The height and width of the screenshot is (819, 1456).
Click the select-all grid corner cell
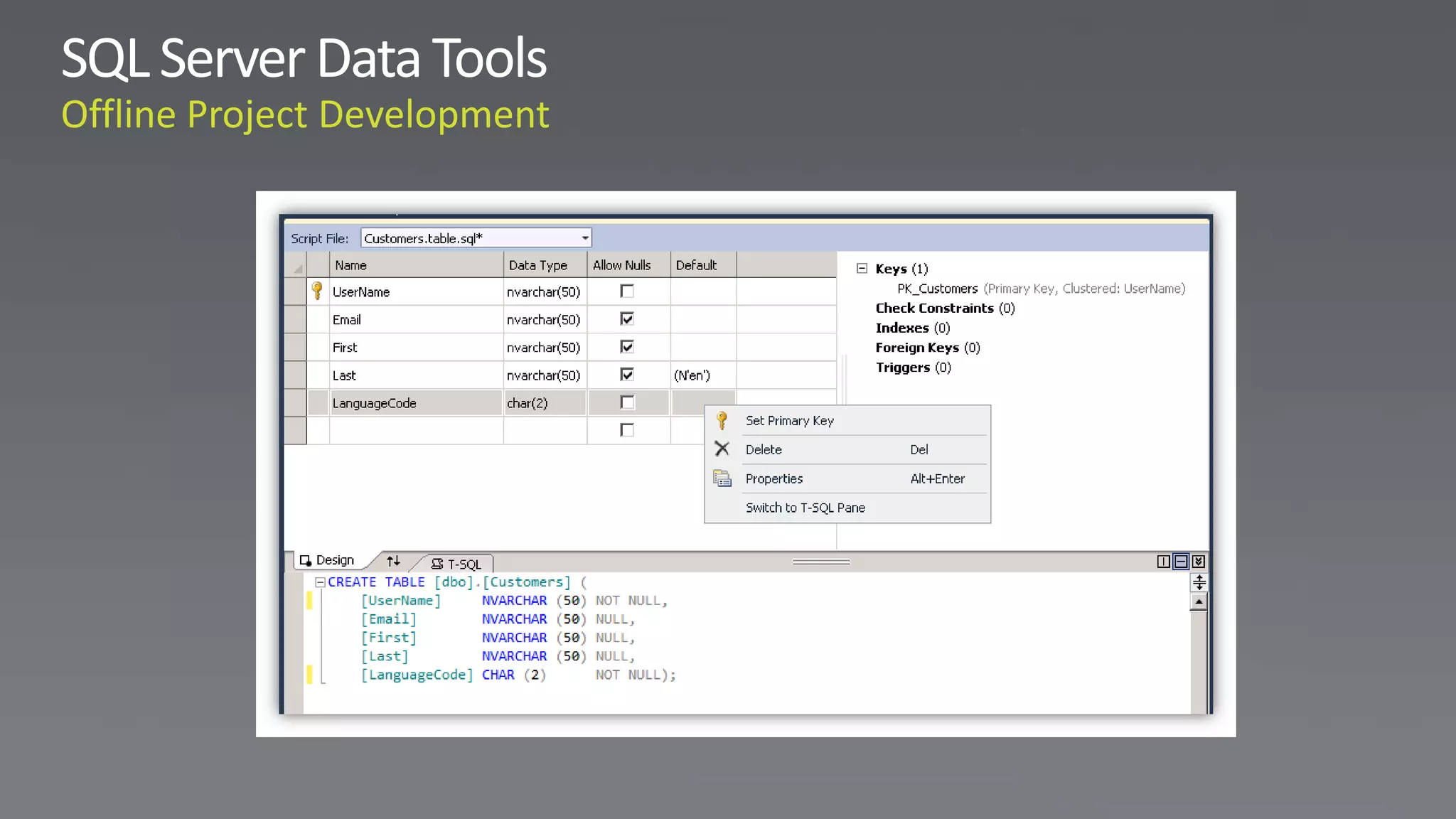click(295, 265)
